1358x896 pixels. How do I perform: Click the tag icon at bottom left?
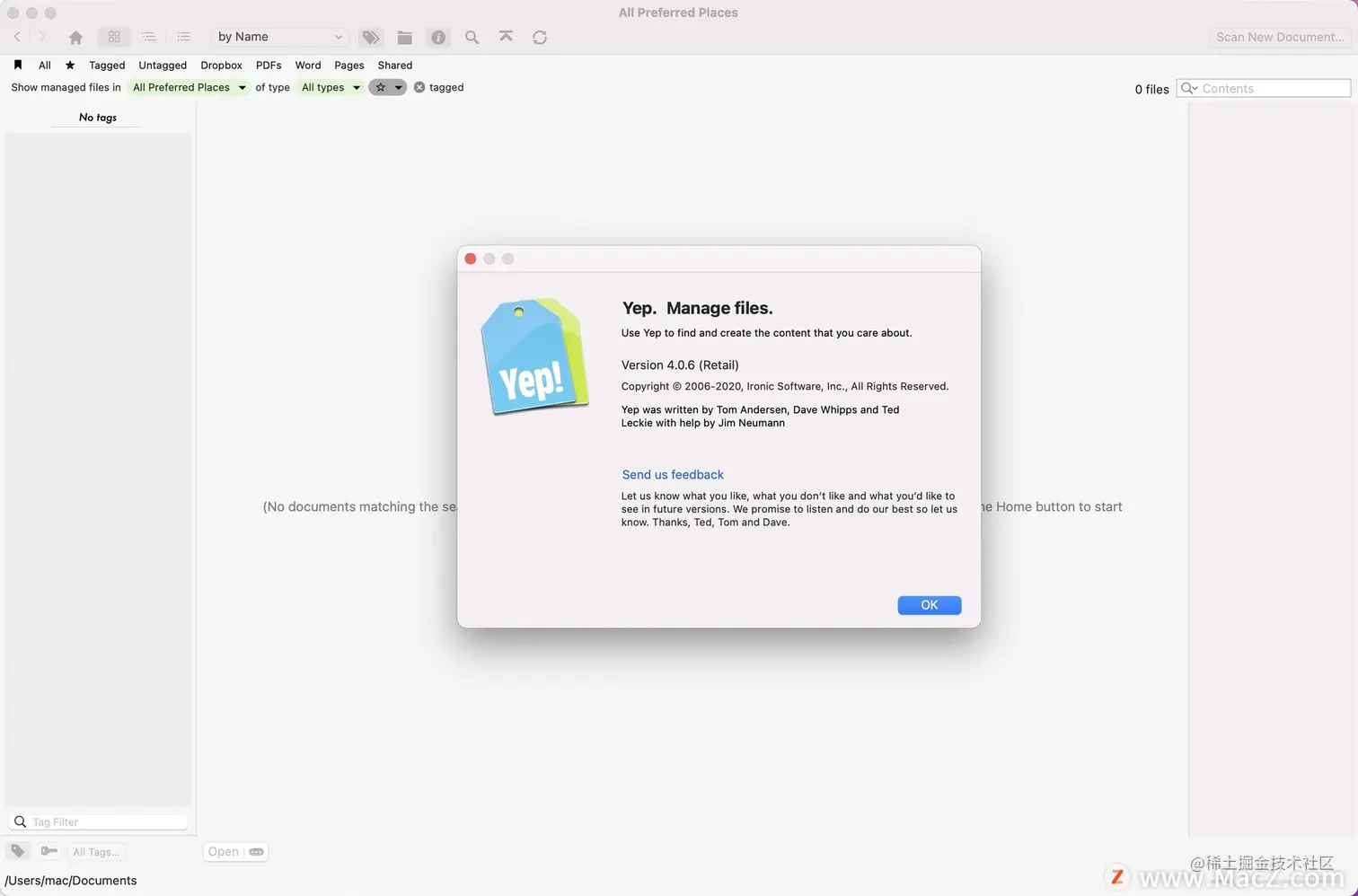[18, 851]
